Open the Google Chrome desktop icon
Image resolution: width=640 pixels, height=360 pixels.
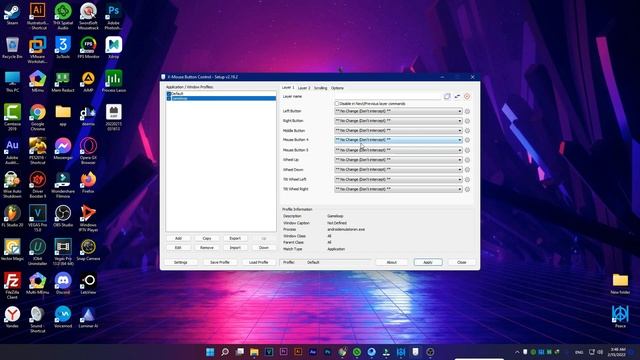click(38, 118)
